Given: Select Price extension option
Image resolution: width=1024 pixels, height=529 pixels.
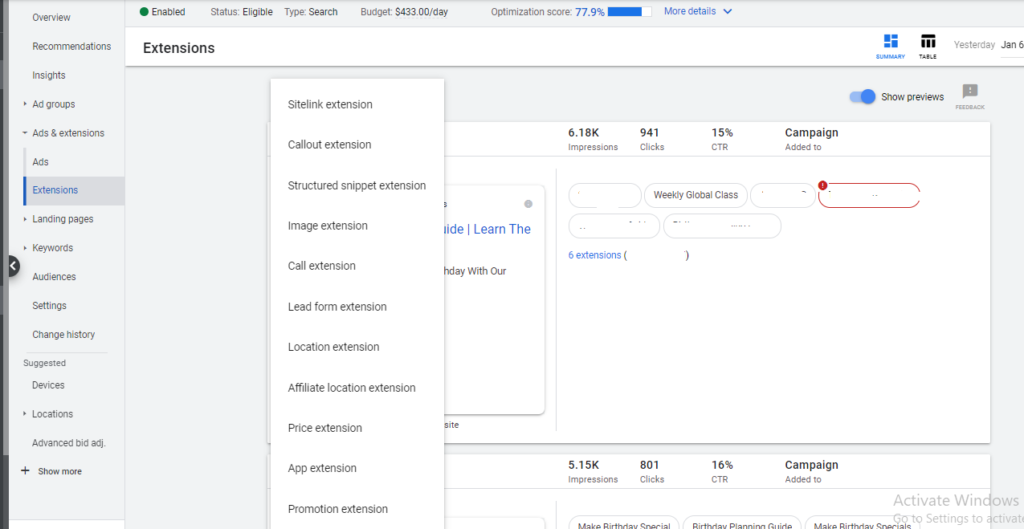Looking at the screenshot, I should pyautogui.click(x=325, y=428).
